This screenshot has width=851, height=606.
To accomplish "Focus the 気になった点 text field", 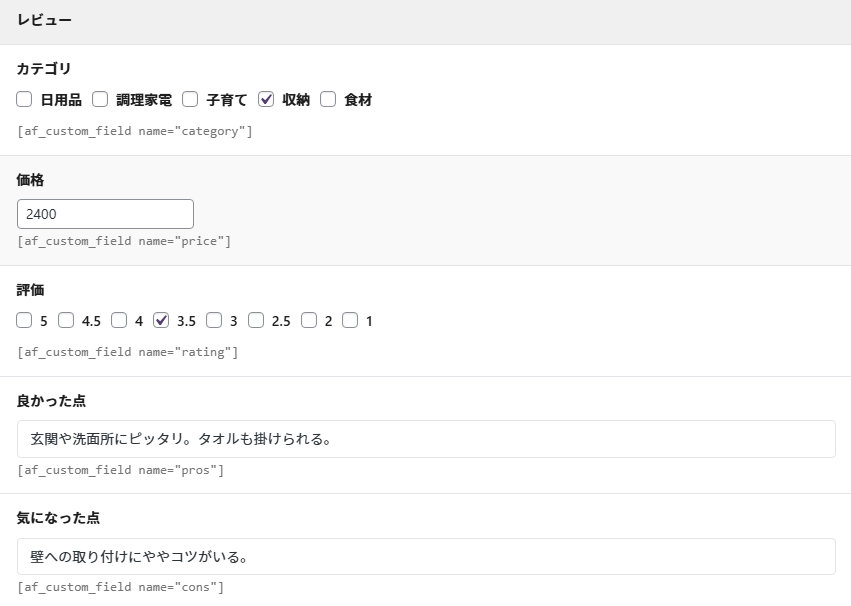I will 426,557.
